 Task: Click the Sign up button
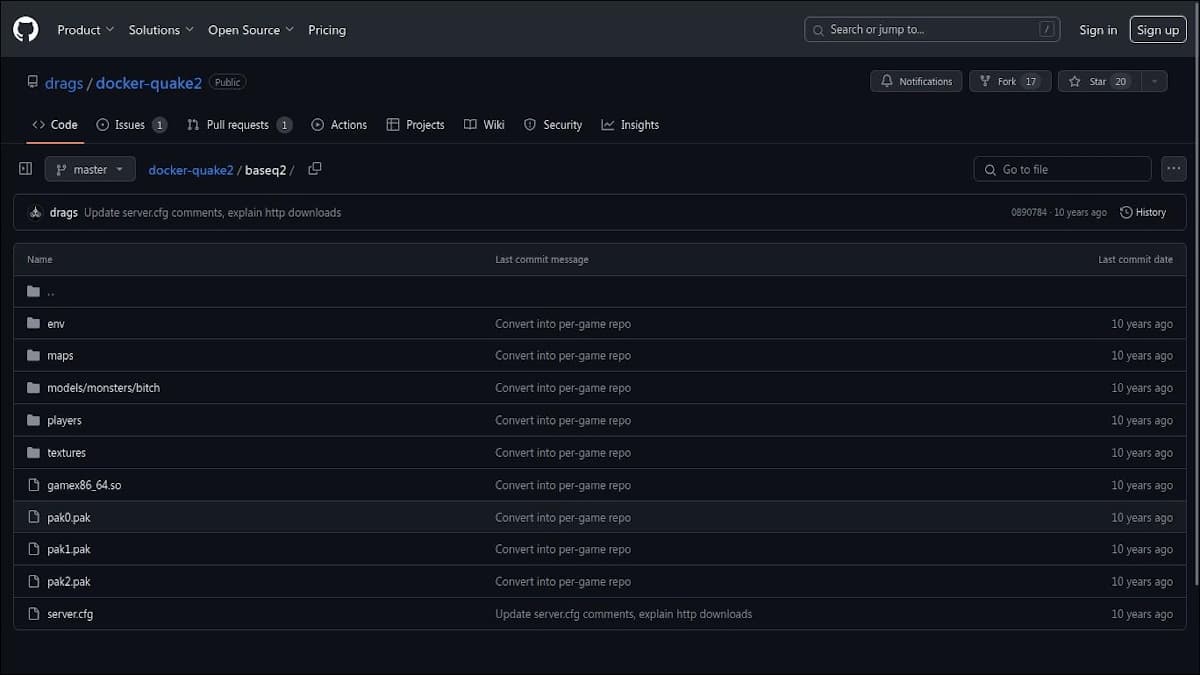click(1158, 30)
